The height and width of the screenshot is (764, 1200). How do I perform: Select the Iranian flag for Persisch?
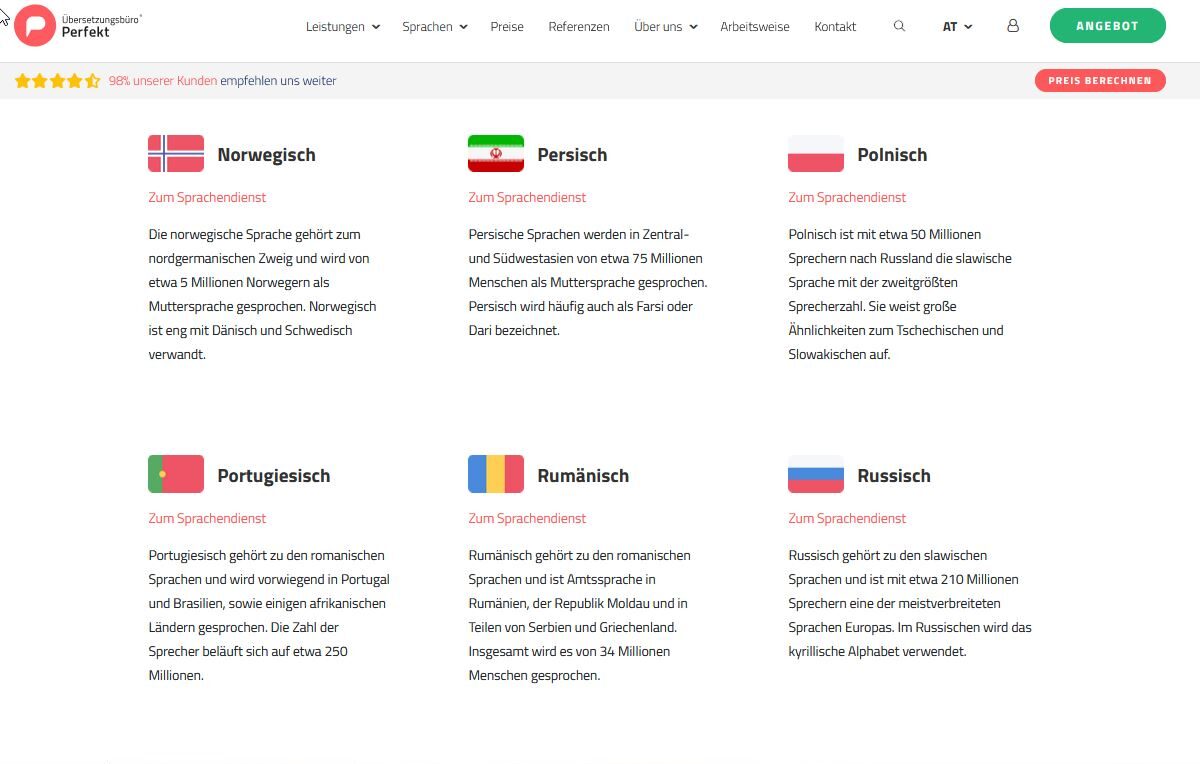496,154
